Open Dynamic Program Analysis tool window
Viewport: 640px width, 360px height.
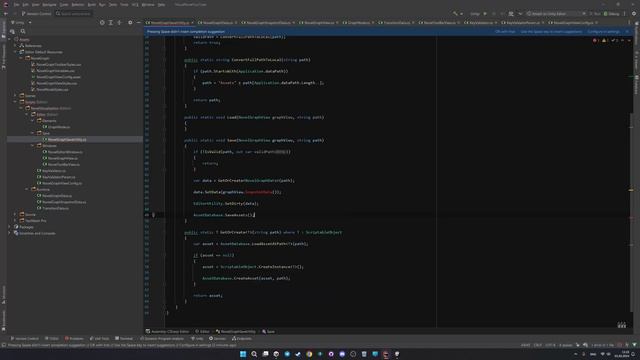tap(162, 338)
